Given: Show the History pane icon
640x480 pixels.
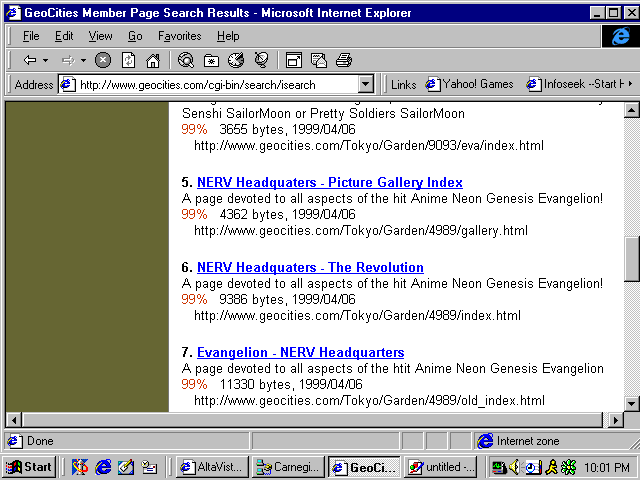Looking at the screenshot, I should click(236, 60).
